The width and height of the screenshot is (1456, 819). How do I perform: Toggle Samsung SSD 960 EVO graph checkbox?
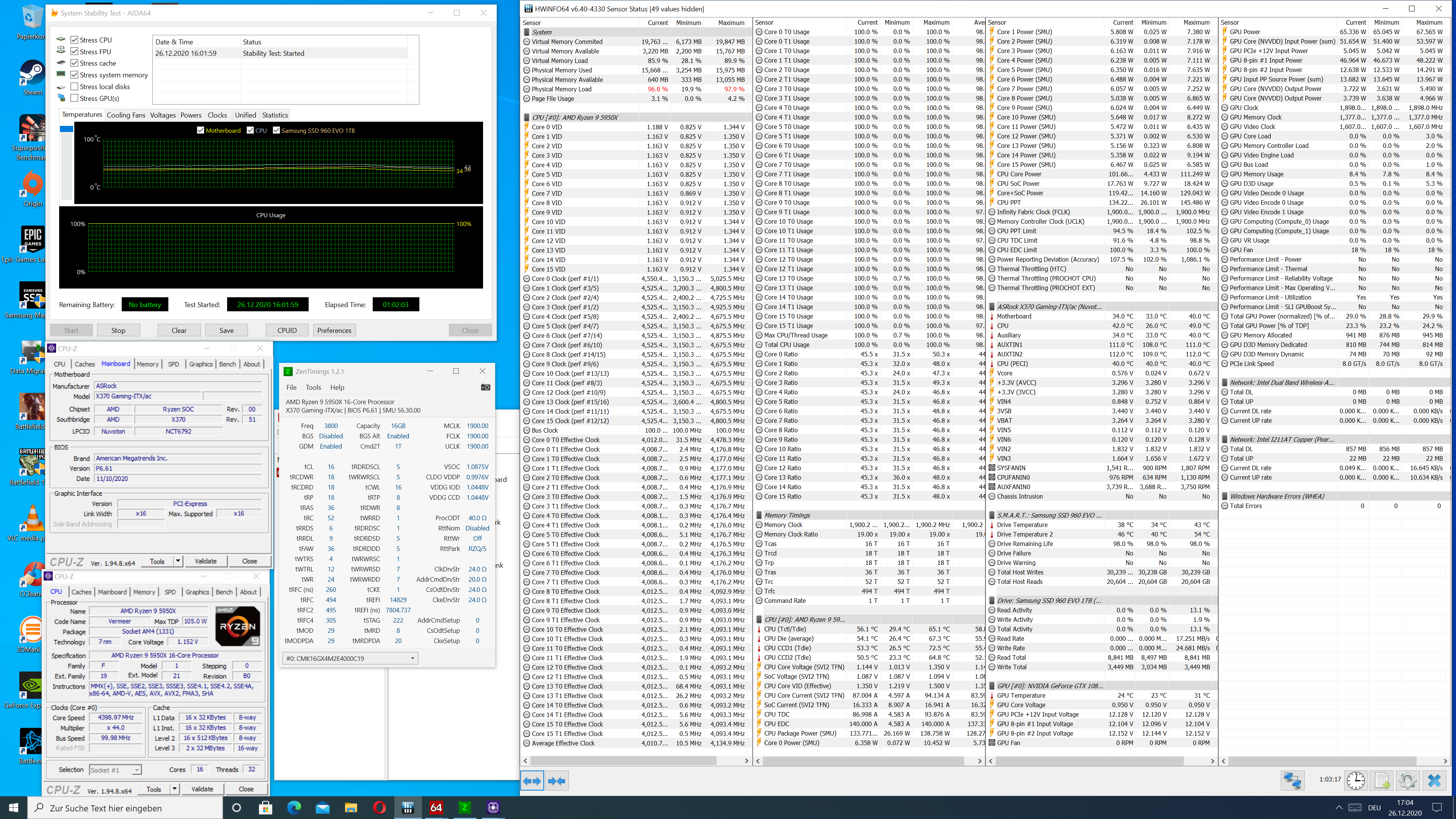pos(276,130)
